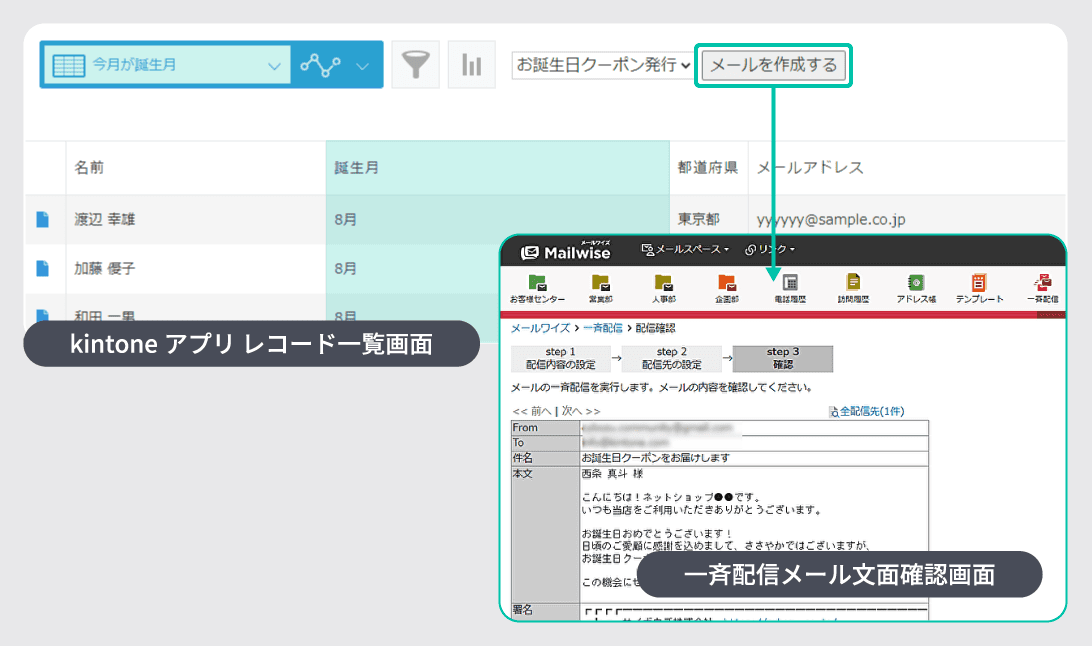Open the 訪問履歴 application icon
Image resolution: width=1092 pixels, height=646 pixels.
[851, 285]
